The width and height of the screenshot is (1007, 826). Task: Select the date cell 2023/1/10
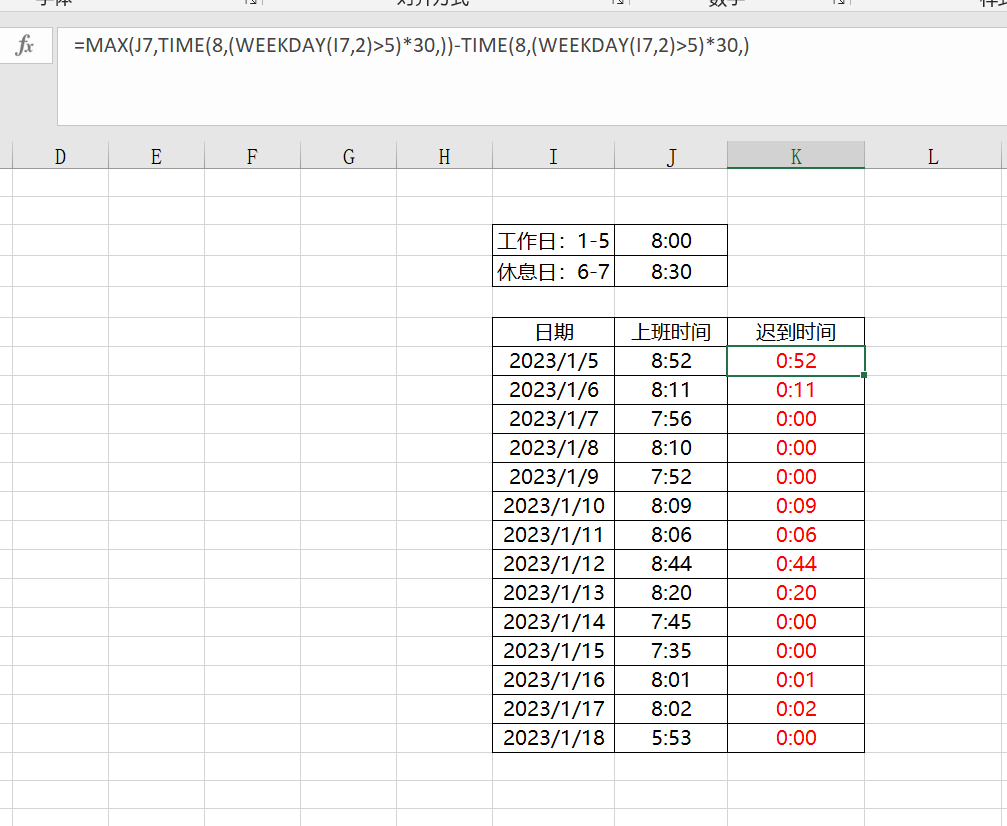click(553, 505)
